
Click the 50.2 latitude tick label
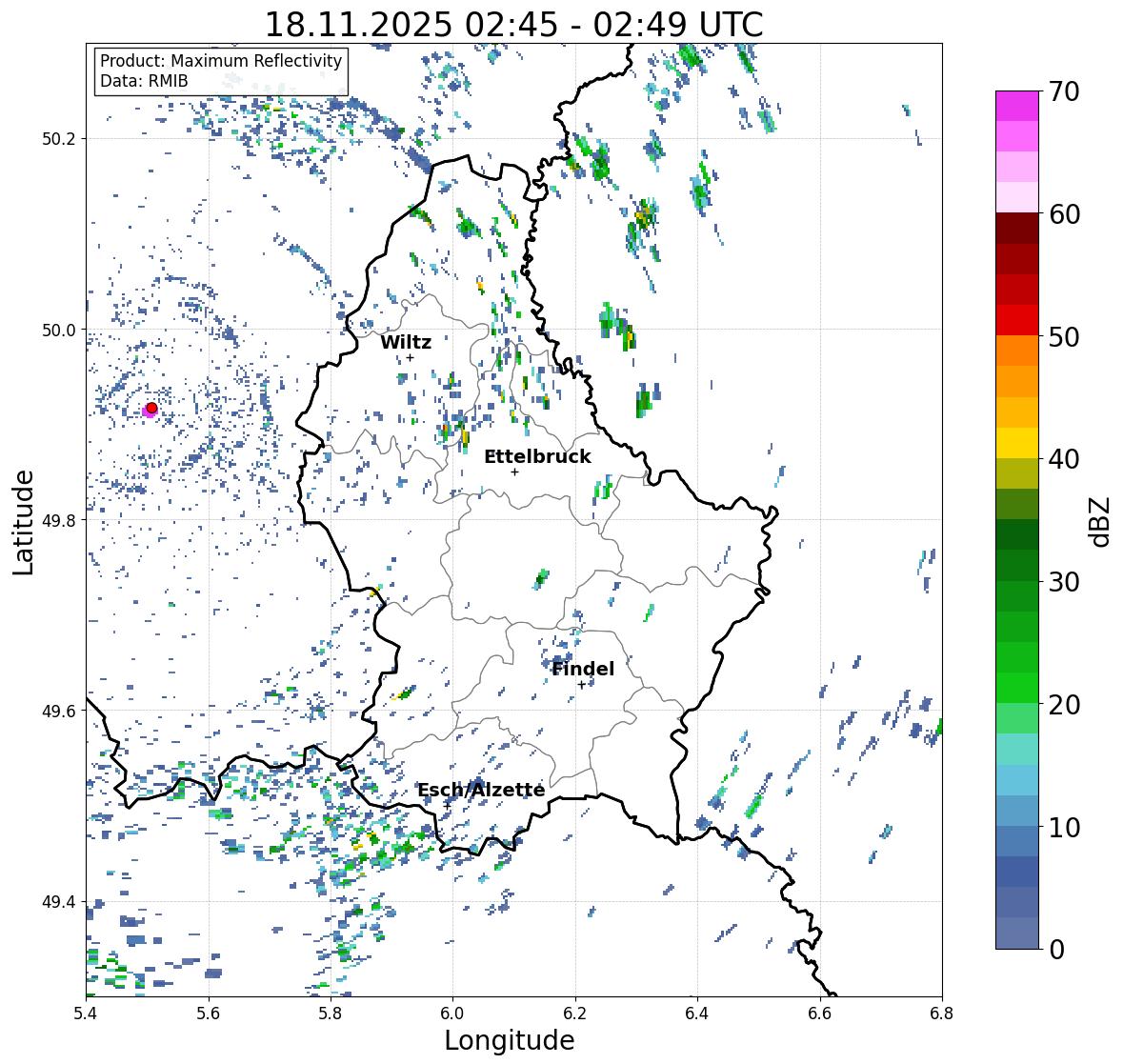point(59,139)
